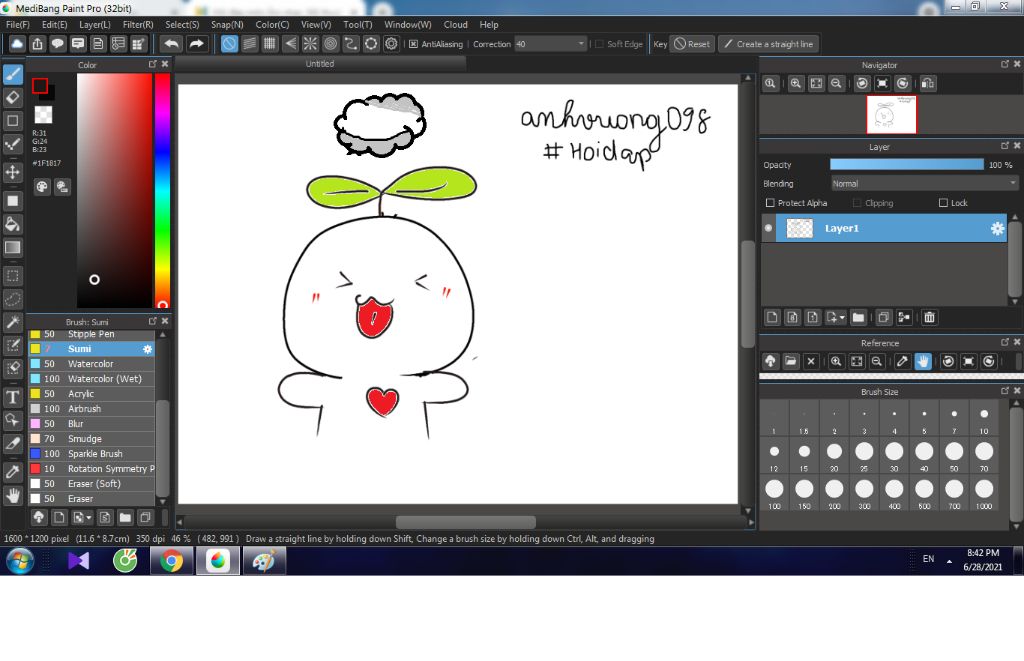Delete layer with trash icon
This screenshot has width=1024, height=661.
(x=929, y=317)
